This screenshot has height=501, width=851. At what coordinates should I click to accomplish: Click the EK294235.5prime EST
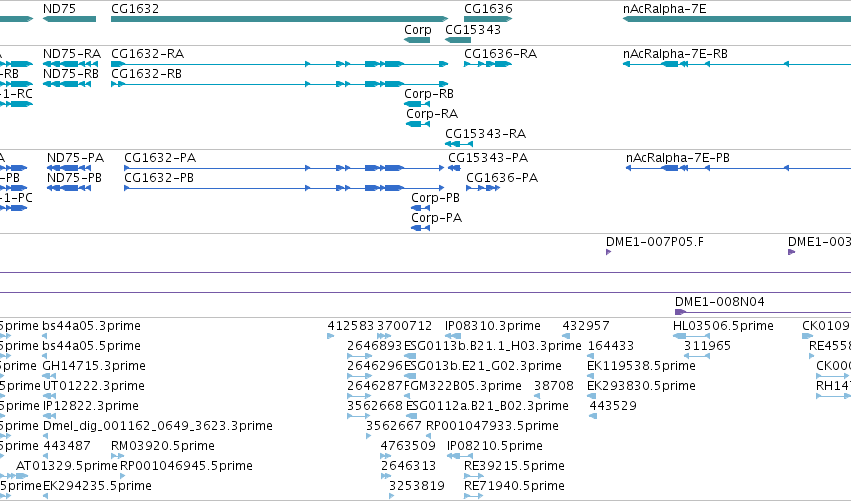click(x=45, y=496)
